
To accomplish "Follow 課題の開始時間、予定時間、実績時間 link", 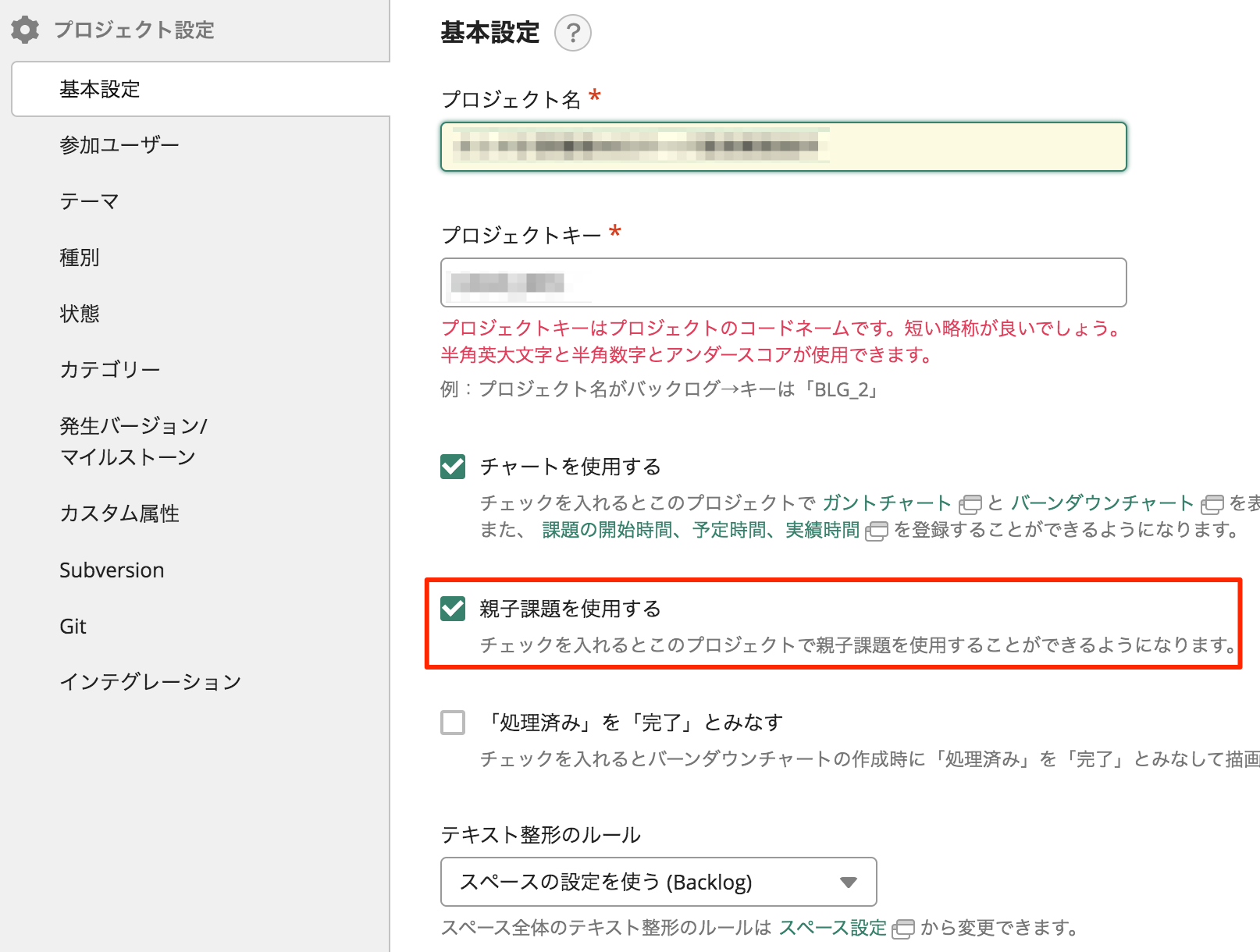I will (700, 531).
